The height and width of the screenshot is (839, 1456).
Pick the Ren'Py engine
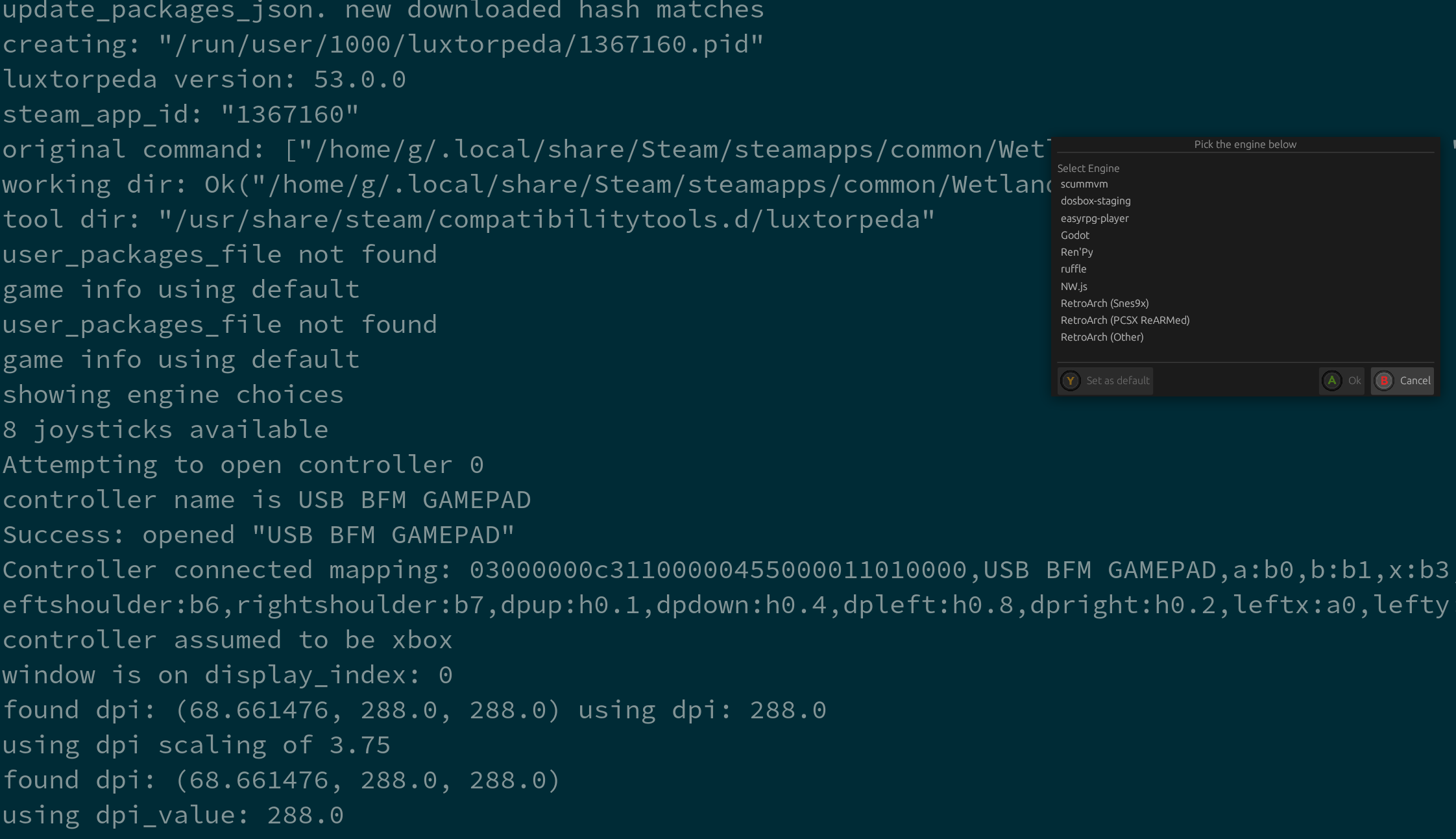pyautogui.click(x=1078, y=252)
